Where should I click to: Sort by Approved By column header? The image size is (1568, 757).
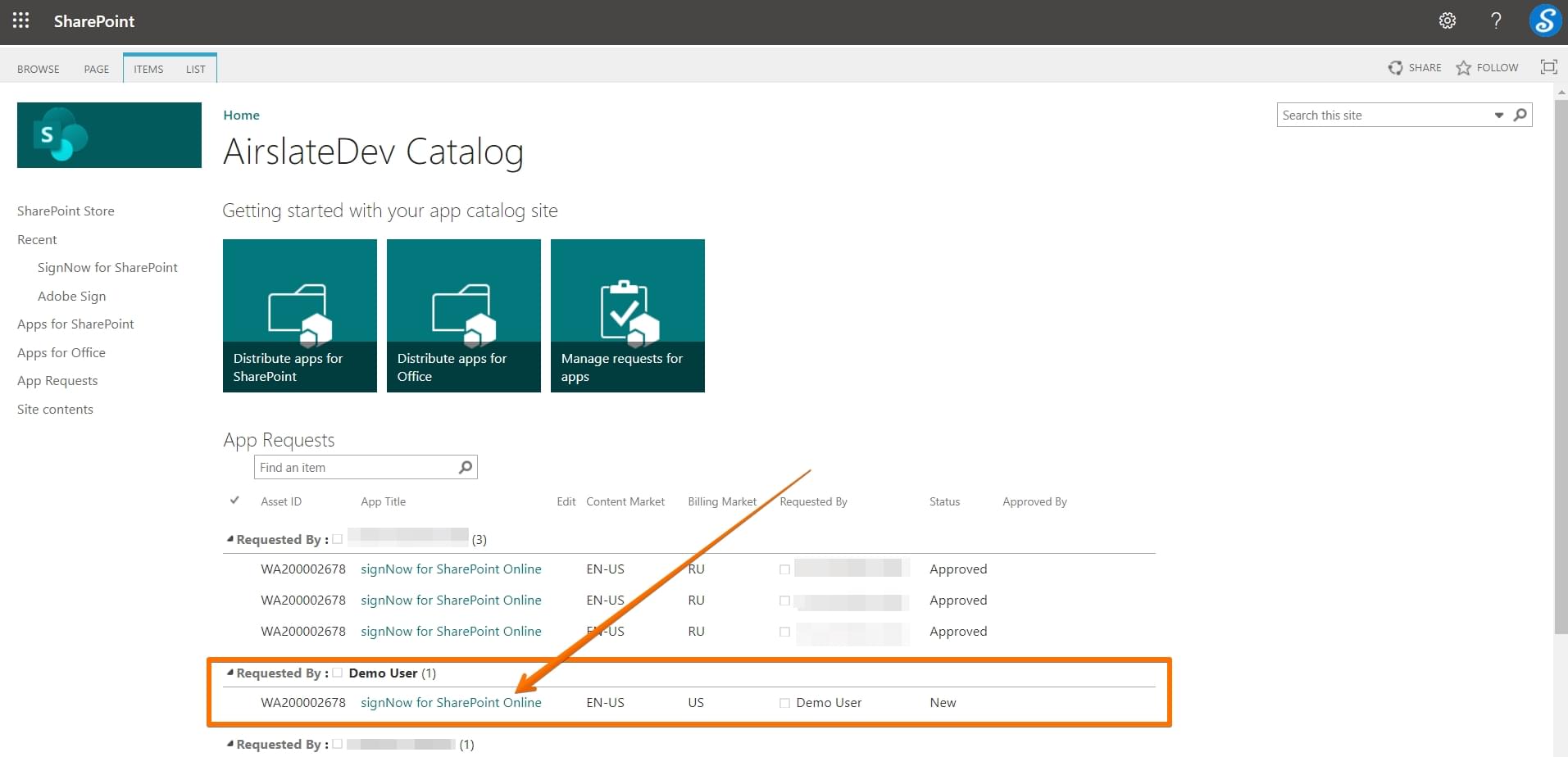[x=1034, y=501]
